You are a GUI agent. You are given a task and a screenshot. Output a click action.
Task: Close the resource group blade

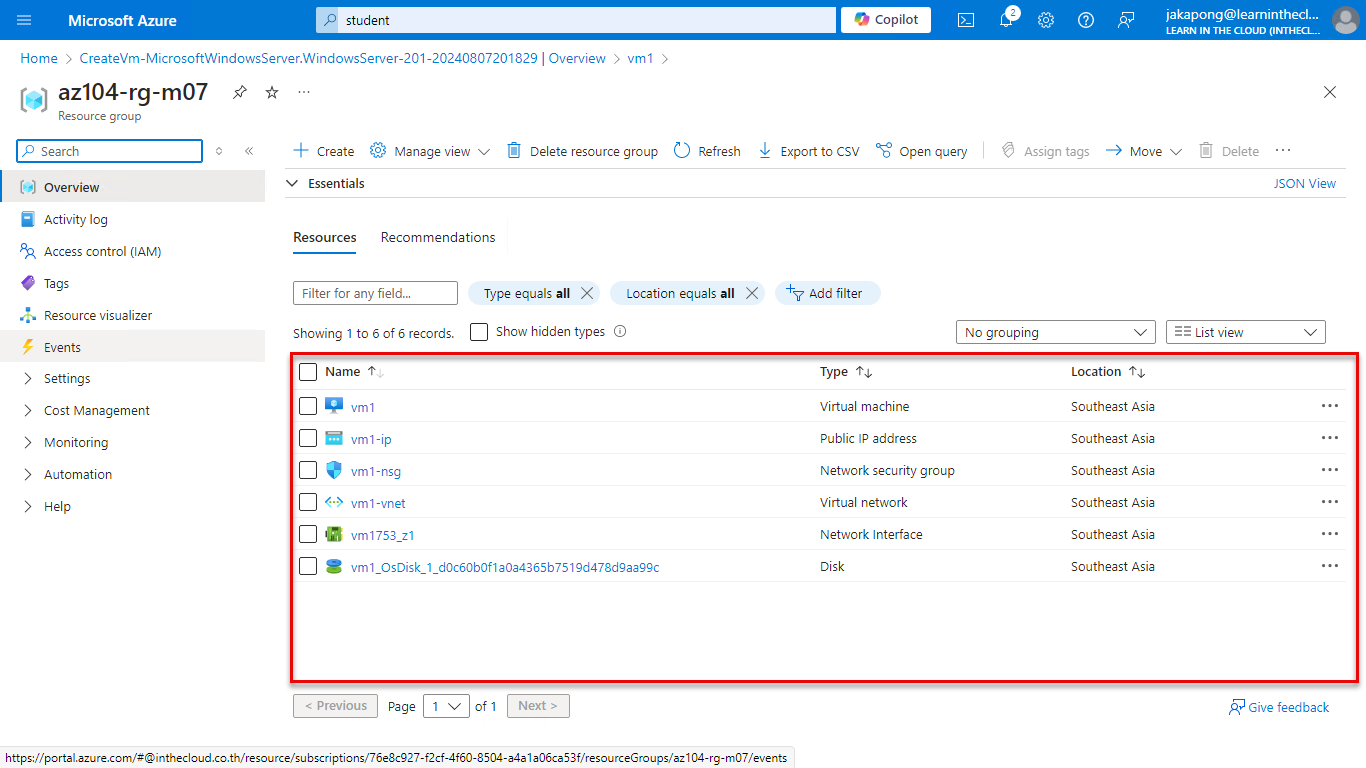(1330, 92)
